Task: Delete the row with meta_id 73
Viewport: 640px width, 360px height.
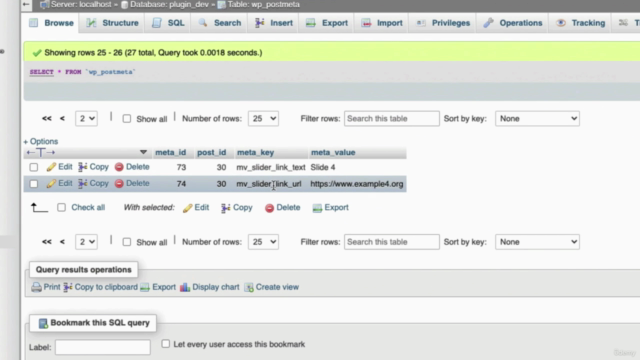Action: point(132,167)
